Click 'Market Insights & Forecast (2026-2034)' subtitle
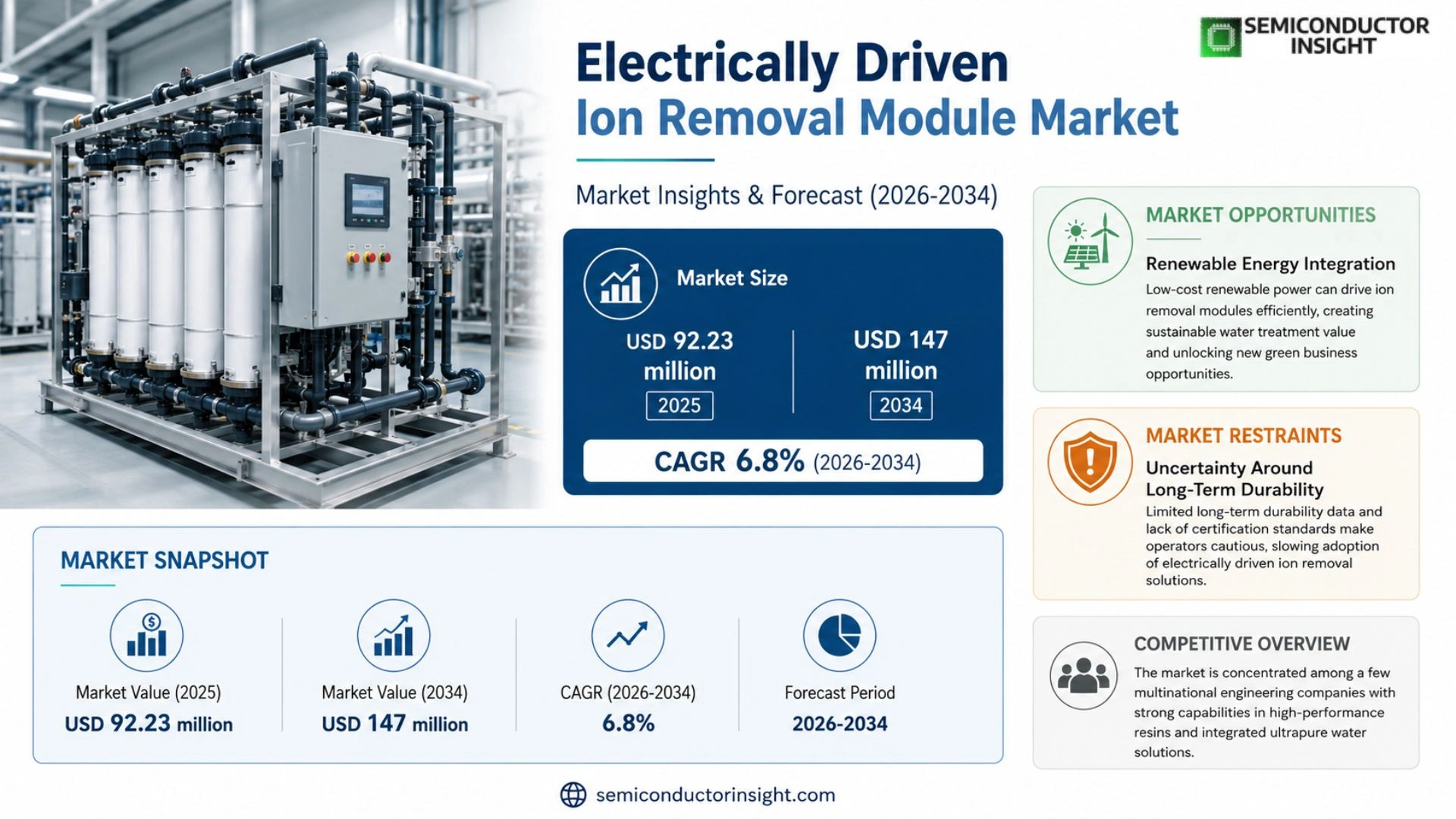The width and height of the screenshot is (1456, 819). [786, 196]
